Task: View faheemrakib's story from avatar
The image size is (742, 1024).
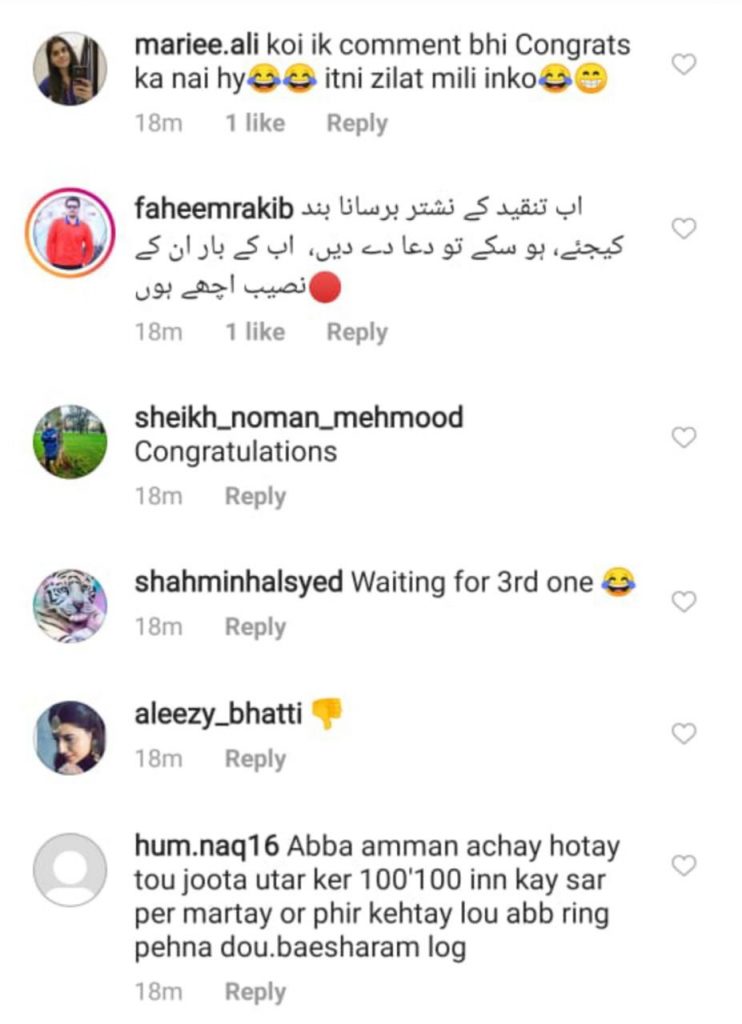Action: pos(70,232)
